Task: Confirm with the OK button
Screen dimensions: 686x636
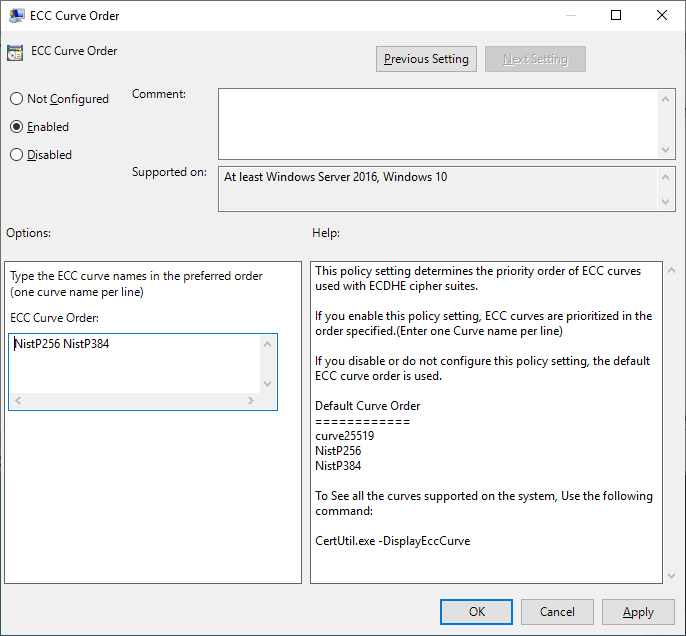Action: (476, 612)
